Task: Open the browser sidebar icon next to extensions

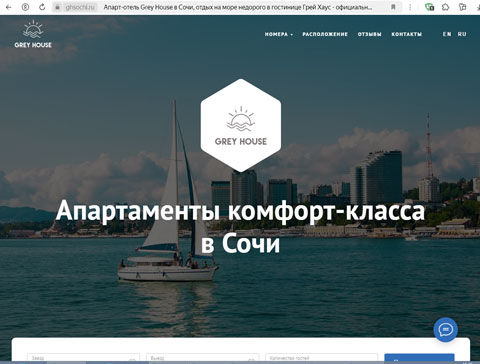Action: [462, 7]
